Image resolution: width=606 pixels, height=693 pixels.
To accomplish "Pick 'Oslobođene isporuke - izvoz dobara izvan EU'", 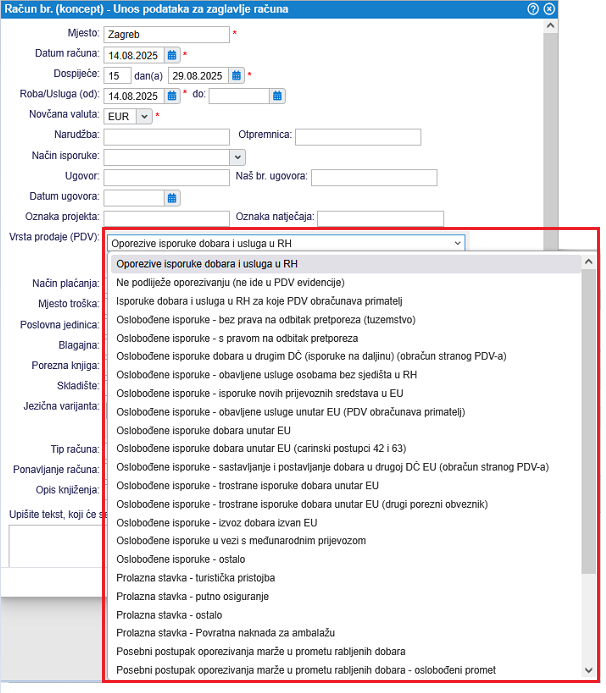I will [x=217, y=522].
